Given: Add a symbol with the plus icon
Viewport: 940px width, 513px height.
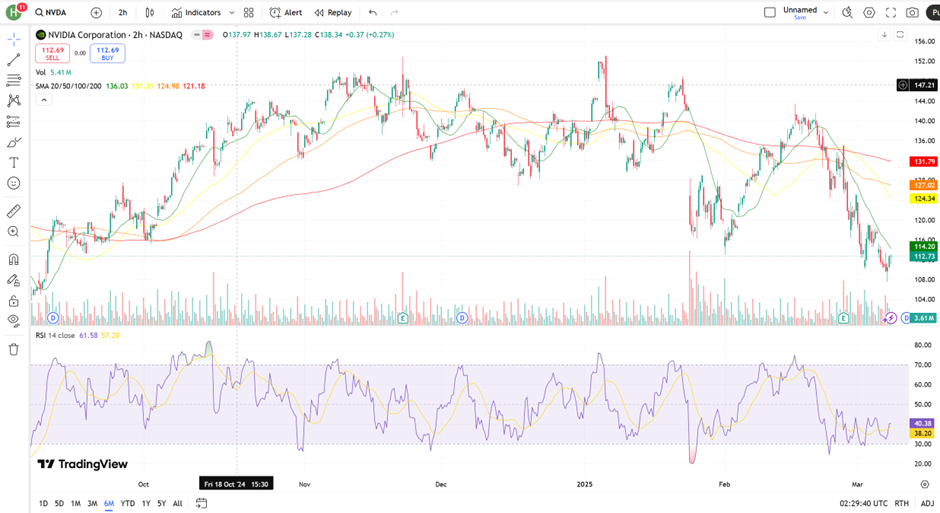Looking at the screenshot, I should (96, 13).
